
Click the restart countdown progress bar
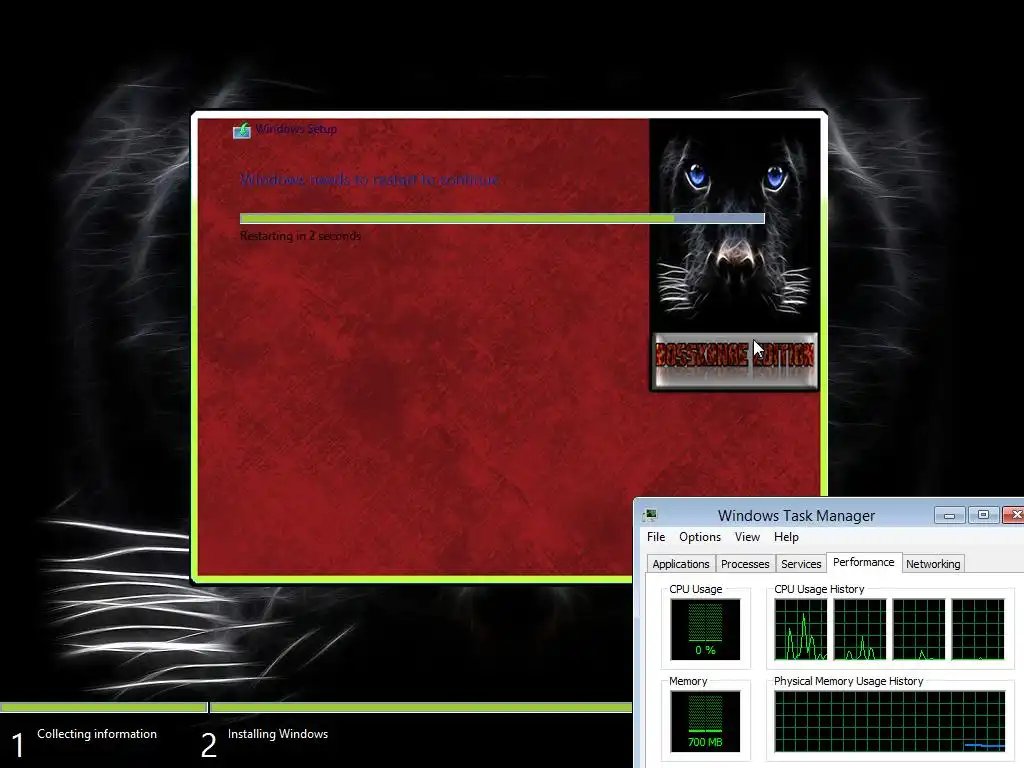[x=502, y=219]
